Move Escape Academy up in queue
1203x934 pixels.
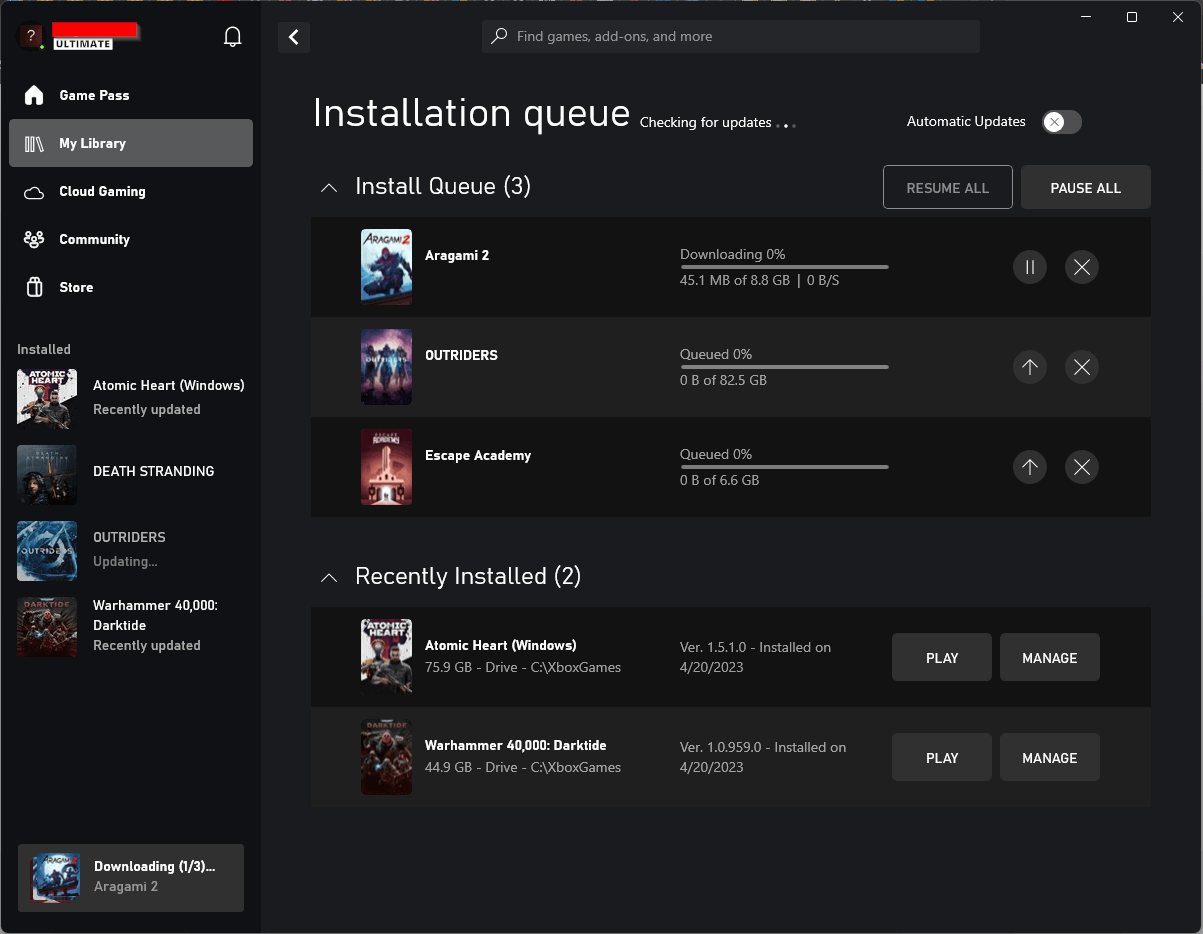click(x=1030, y=467)
